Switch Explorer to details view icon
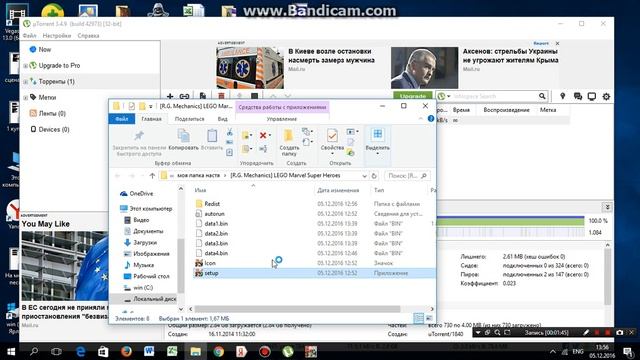 point(418,318)
